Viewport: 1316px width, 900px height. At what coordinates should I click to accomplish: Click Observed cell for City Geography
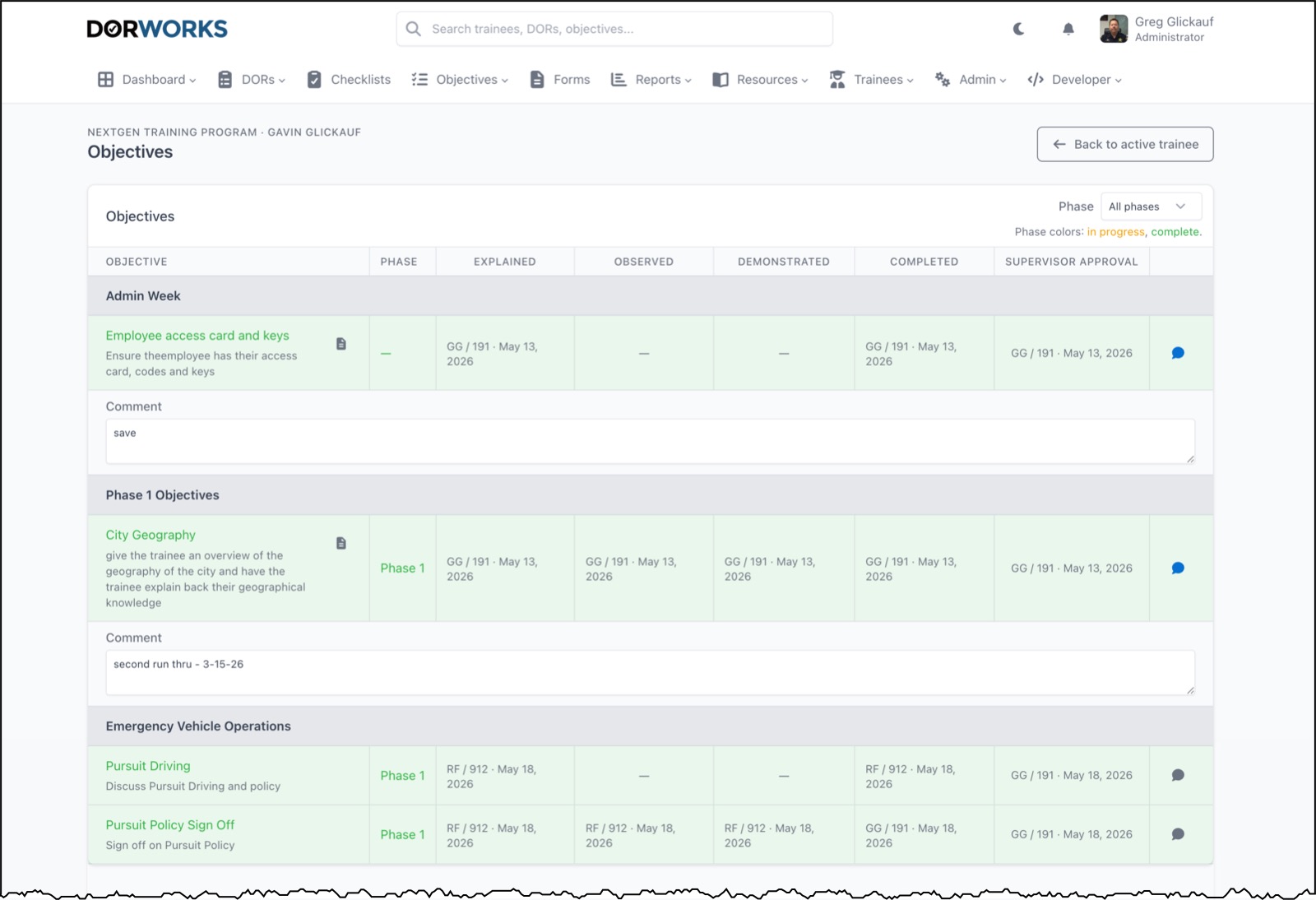tap(644, 568)
